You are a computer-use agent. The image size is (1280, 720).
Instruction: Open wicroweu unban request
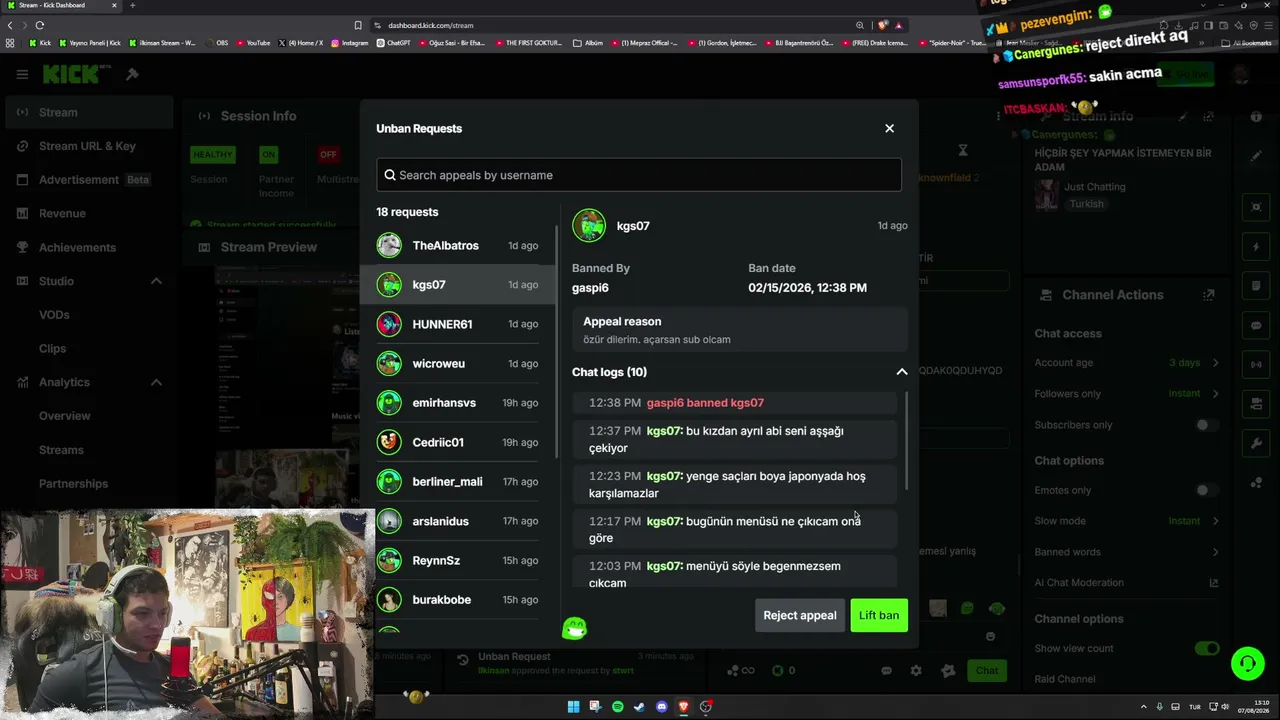pos(457,363)
